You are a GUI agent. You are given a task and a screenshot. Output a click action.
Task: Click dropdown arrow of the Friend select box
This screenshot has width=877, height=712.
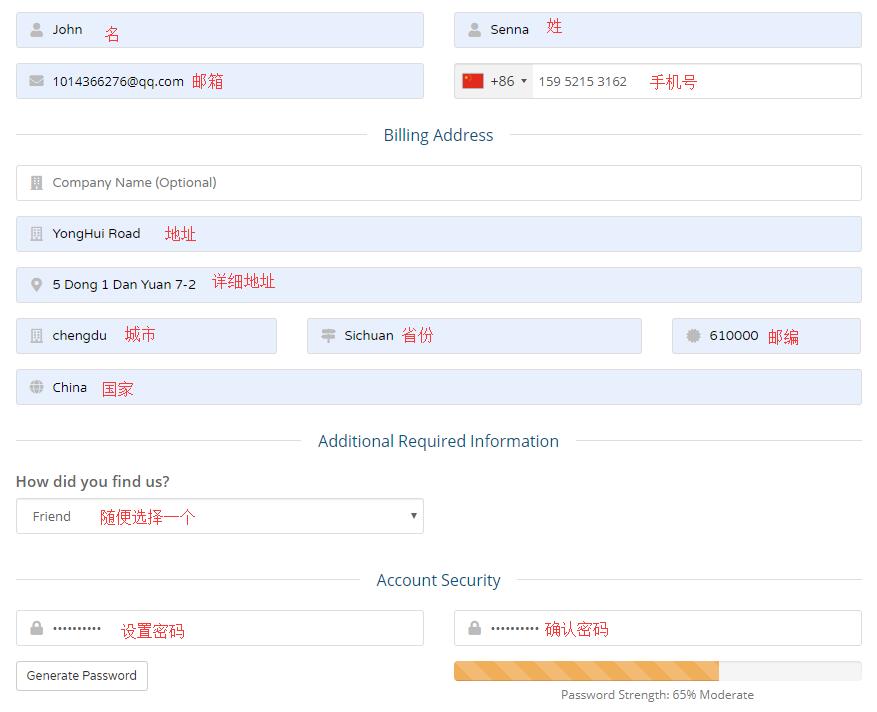pyautogui.click(x=413, y=516)
